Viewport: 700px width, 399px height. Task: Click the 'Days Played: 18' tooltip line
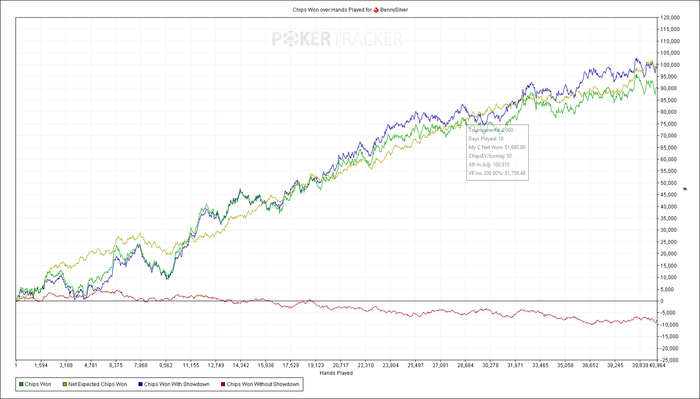coord(486,139)
